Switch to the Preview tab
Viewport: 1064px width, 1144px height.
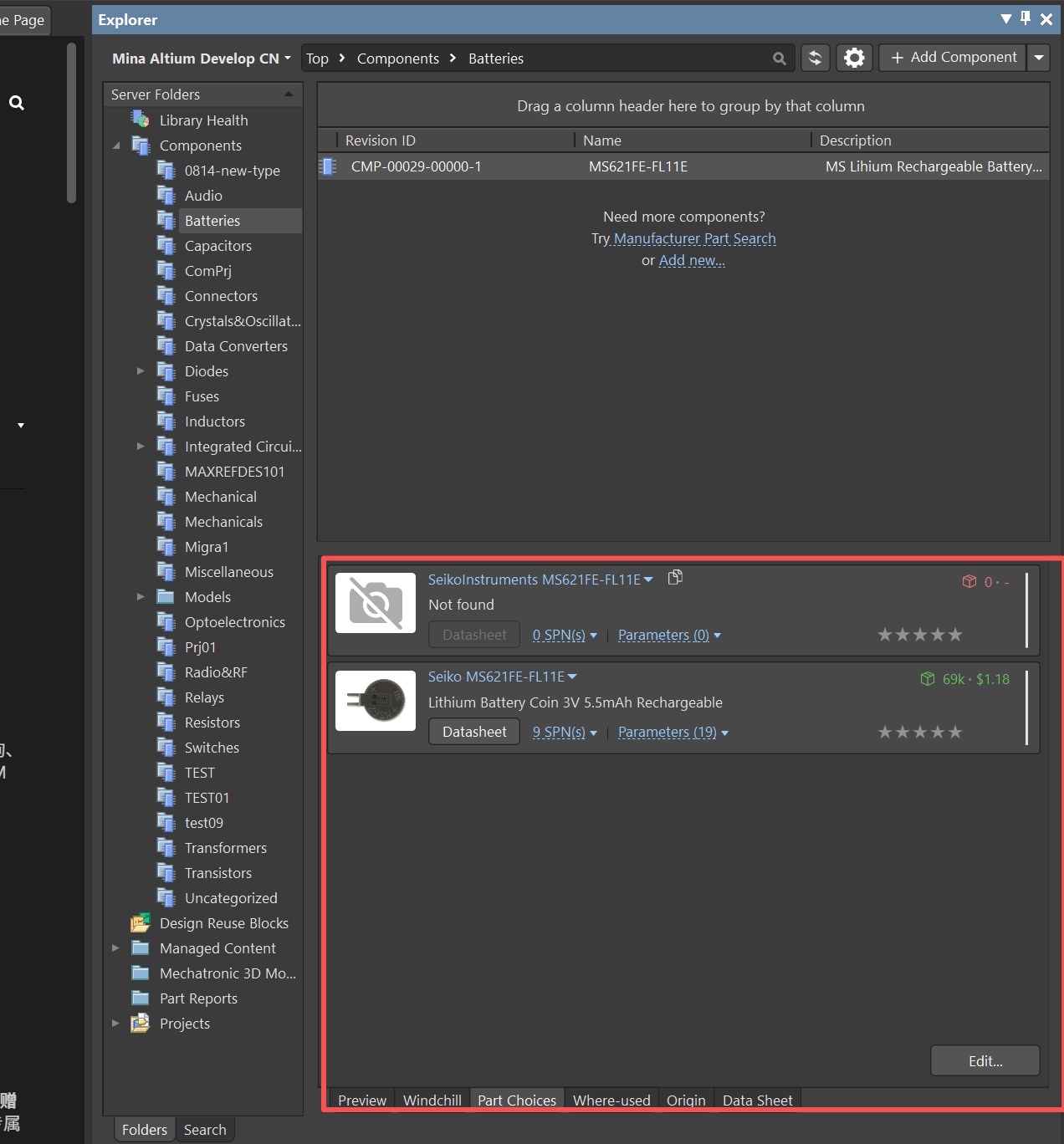pos(362,1101)
